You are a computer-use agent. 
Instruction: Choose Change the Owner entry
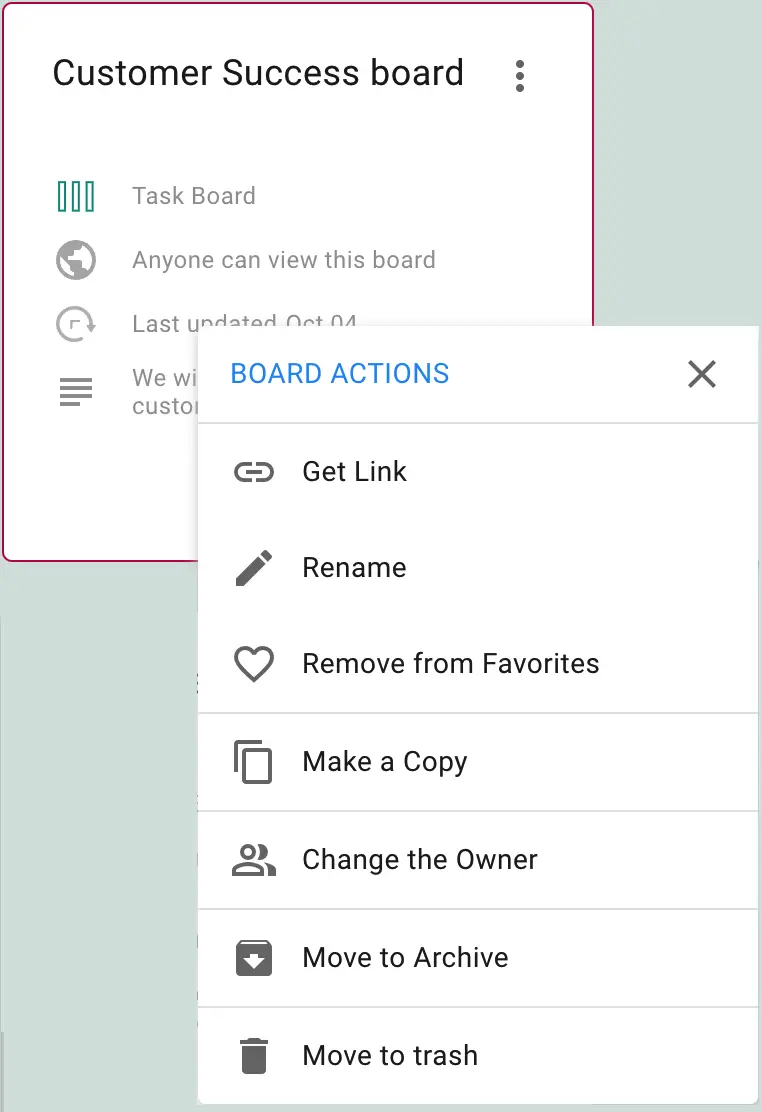coord(478,860)
